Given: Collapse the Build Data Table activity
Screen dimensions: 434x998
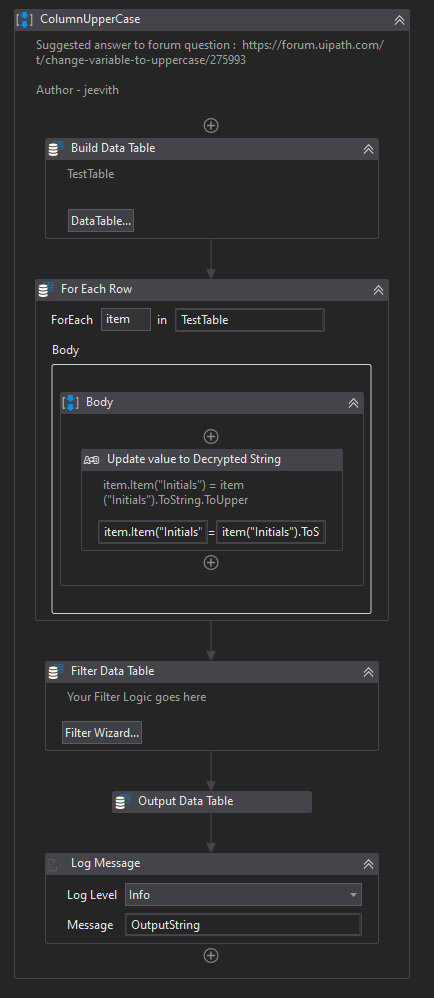Looking at the screenshot, I should (368, 149).
